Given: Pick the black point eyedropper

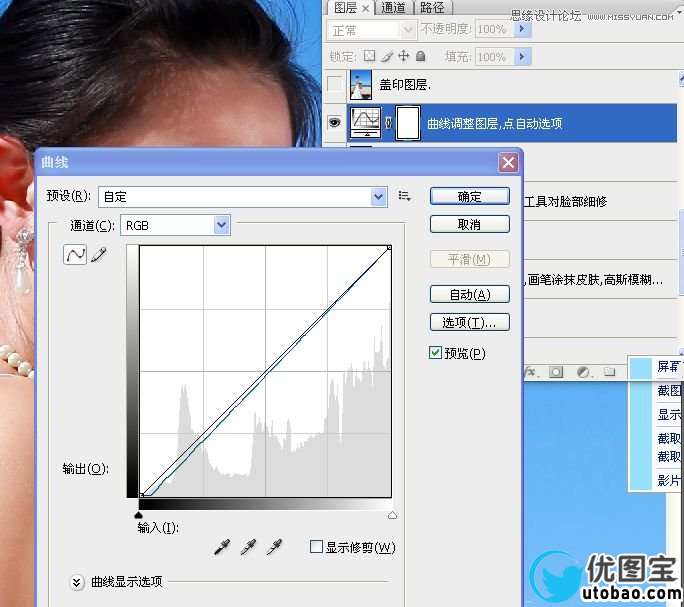Looking at the screenshot, I should (x=222, y=546).
